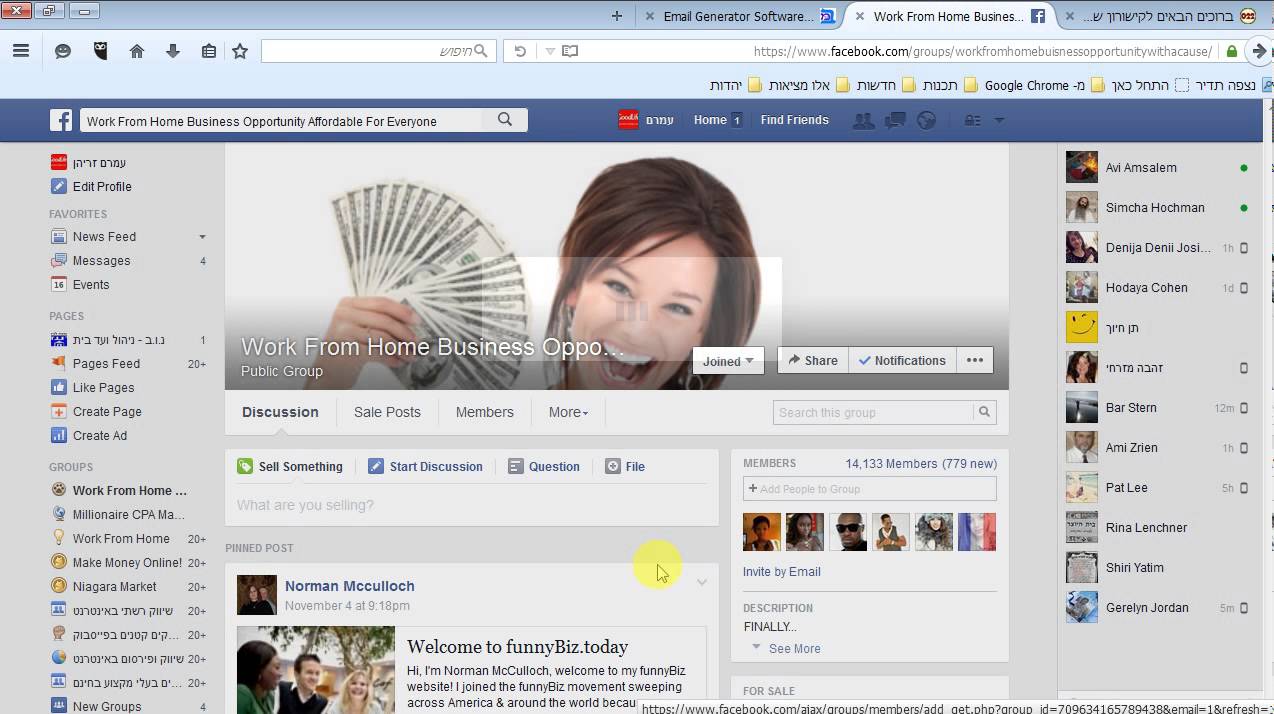Screen dimensions: 1274x714
Task: Open Events in left sidebar
Action: pos(80,284)
